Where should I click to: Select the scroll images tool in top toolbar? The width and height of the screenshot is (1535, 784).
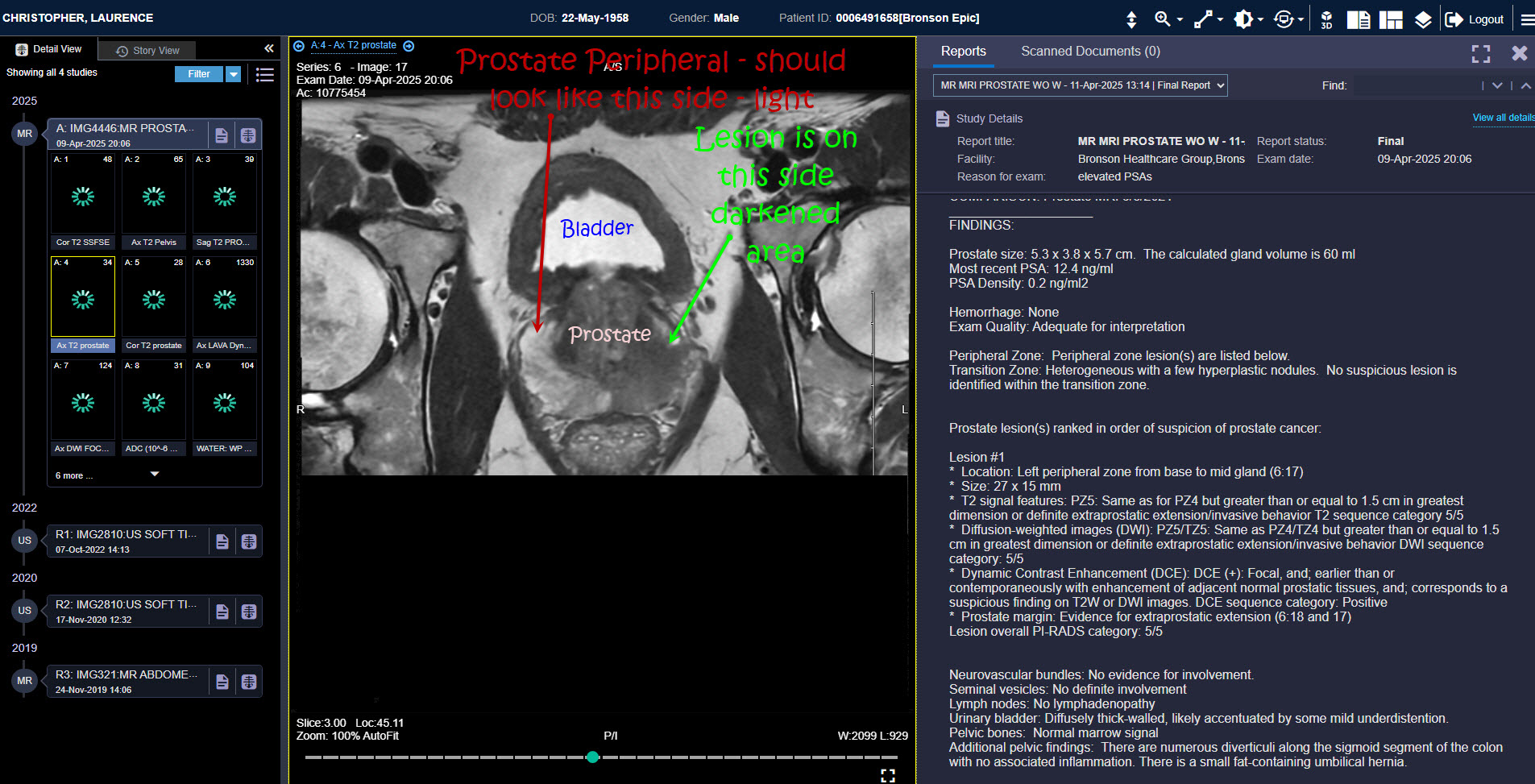1131,19
